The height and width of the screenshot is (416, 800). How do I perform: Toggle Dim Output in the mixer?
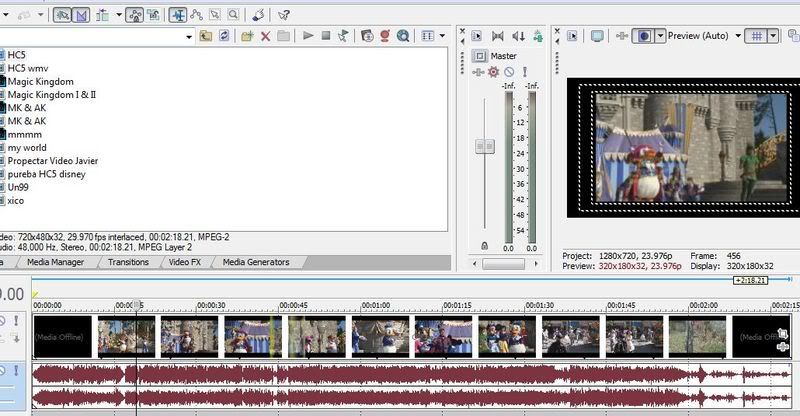click(x=518, y=36)
